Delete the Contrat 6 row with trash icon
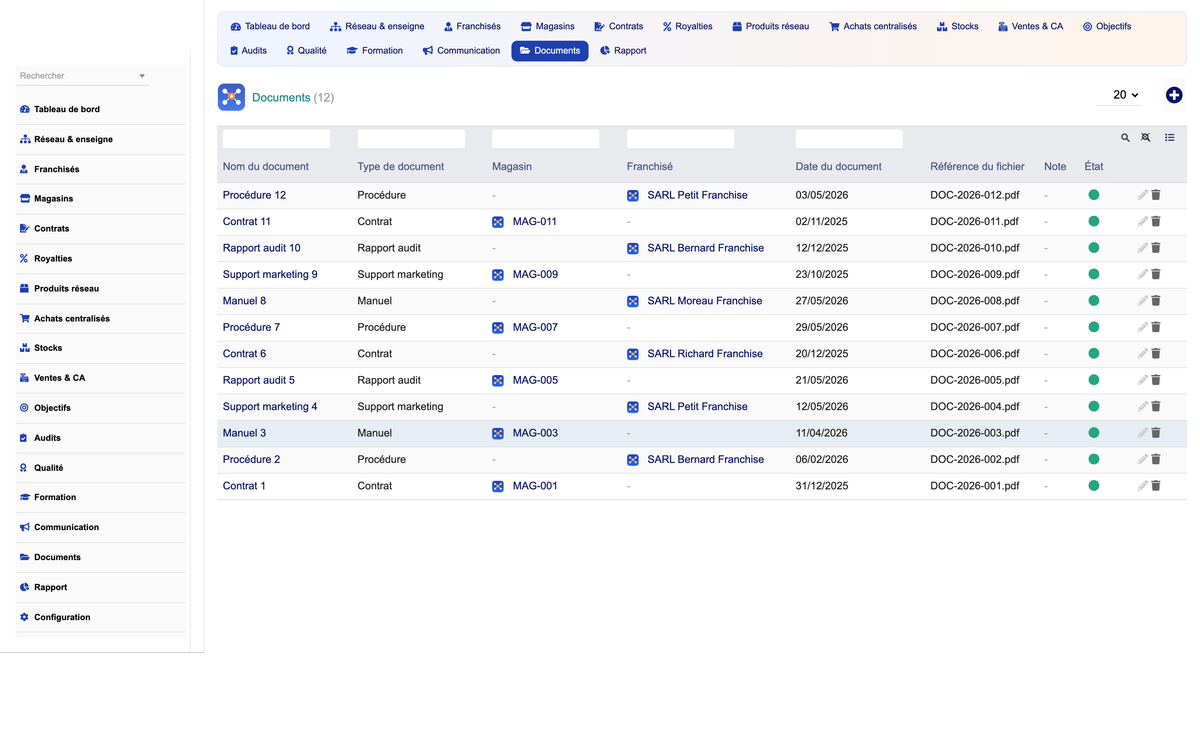1200x743 pixels. [1156, 354]
